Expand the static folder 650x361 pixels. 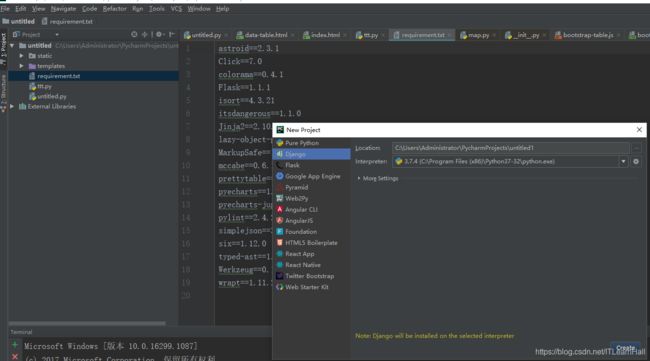tap(22, 56)
